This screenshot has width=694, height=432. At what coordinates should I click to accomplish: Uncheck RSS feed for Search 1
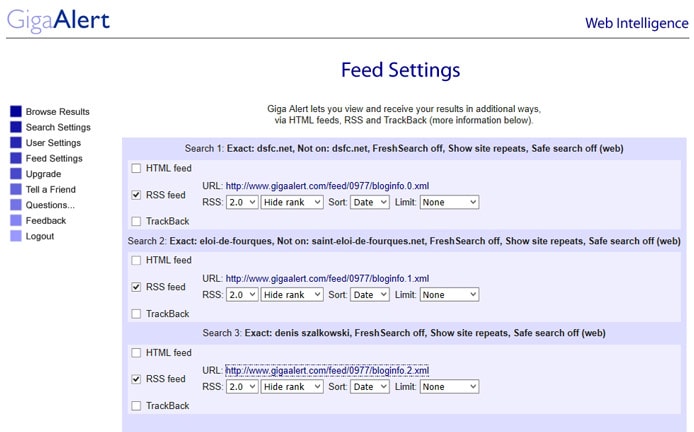pos(136,195)
